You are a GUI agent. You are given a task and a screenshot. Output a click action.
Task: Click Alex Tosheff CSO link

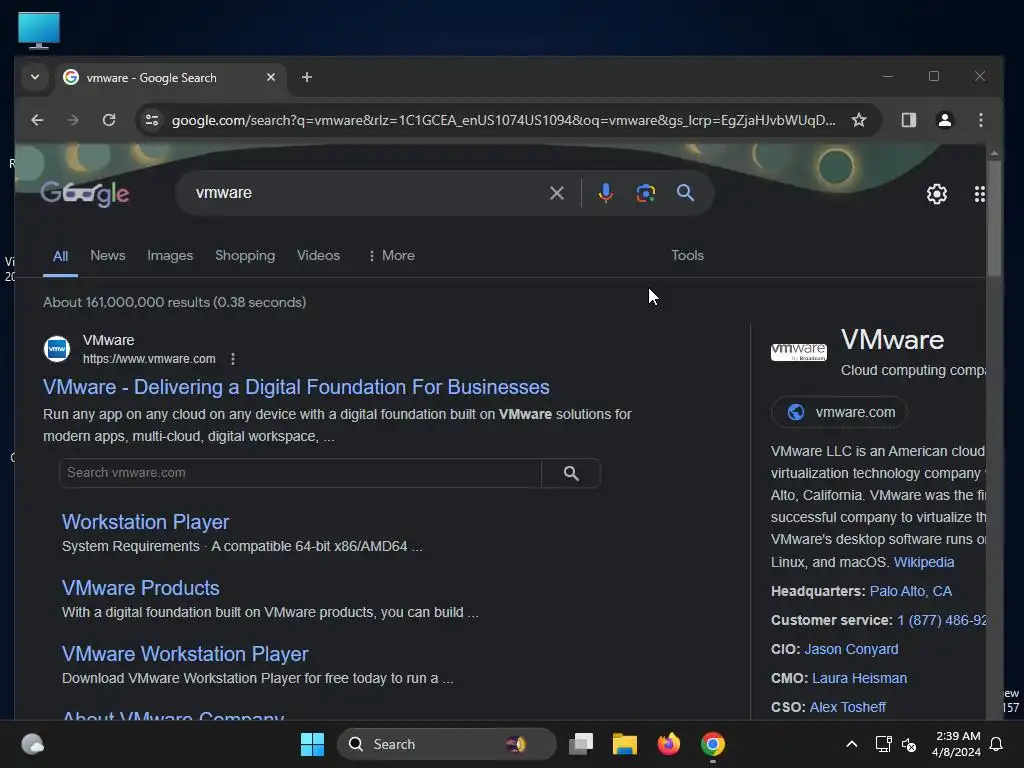point(847,707)
